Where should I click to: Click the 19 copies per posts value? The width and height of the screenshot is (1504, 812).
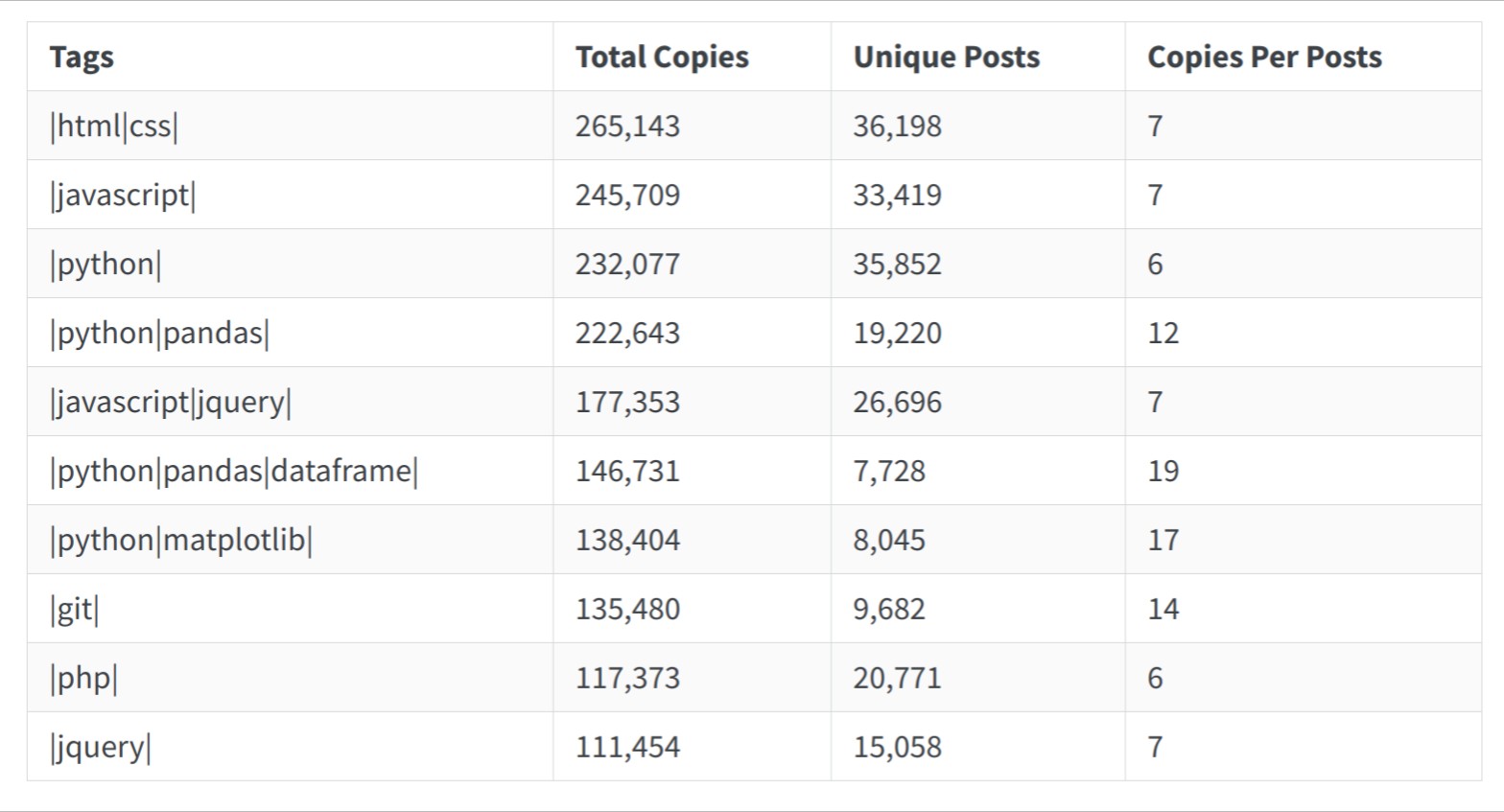1163,472
